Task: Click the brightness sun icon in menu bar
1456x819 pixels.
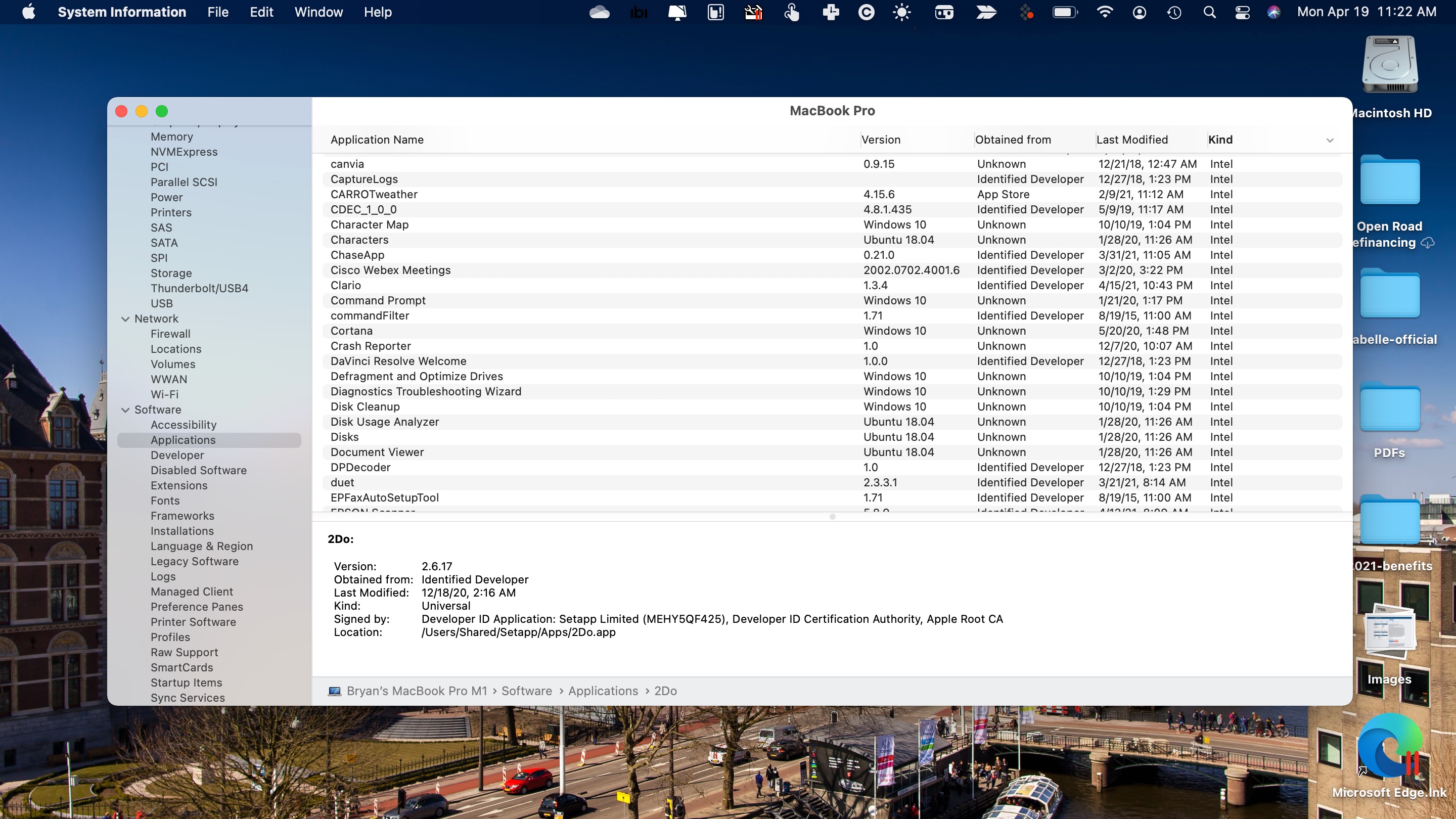Action: [901, 12]
